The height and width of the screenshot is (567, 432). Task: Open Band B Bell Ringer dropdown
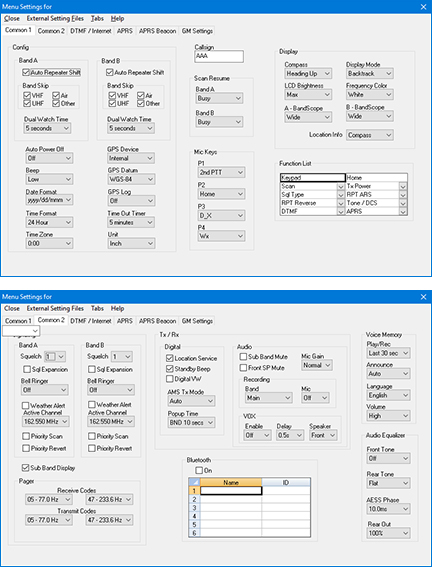click(111, 390)
